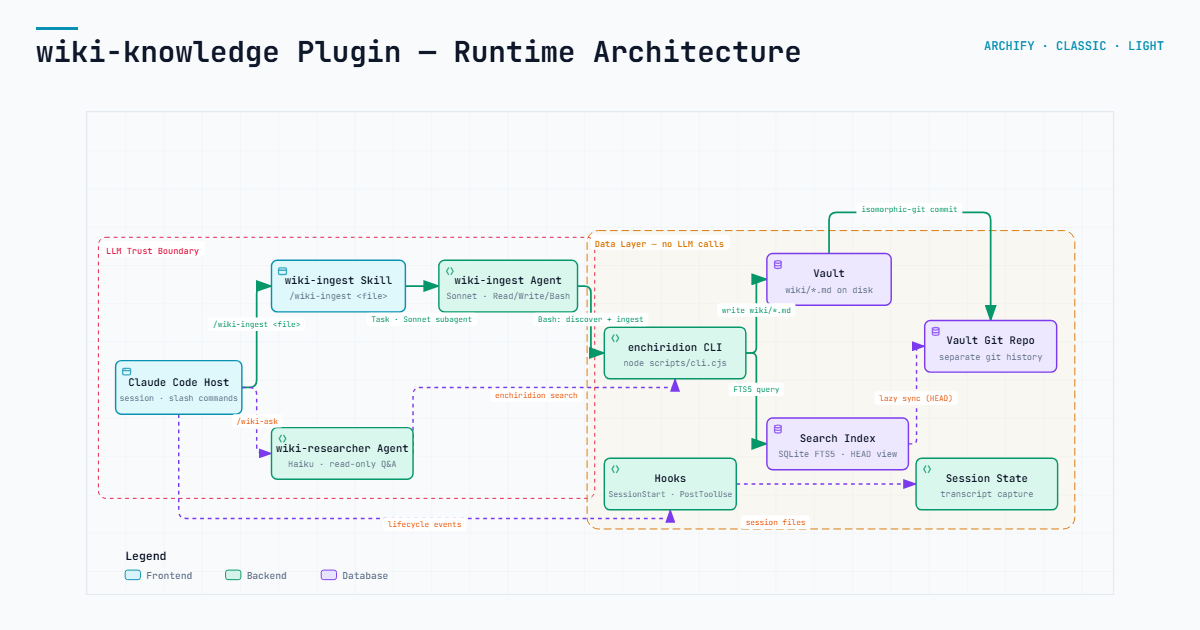The image size is (1200, 630).
Task: Click '/wiki-ingest <file>' subtitle in Skill node
Action: [338, 296]
